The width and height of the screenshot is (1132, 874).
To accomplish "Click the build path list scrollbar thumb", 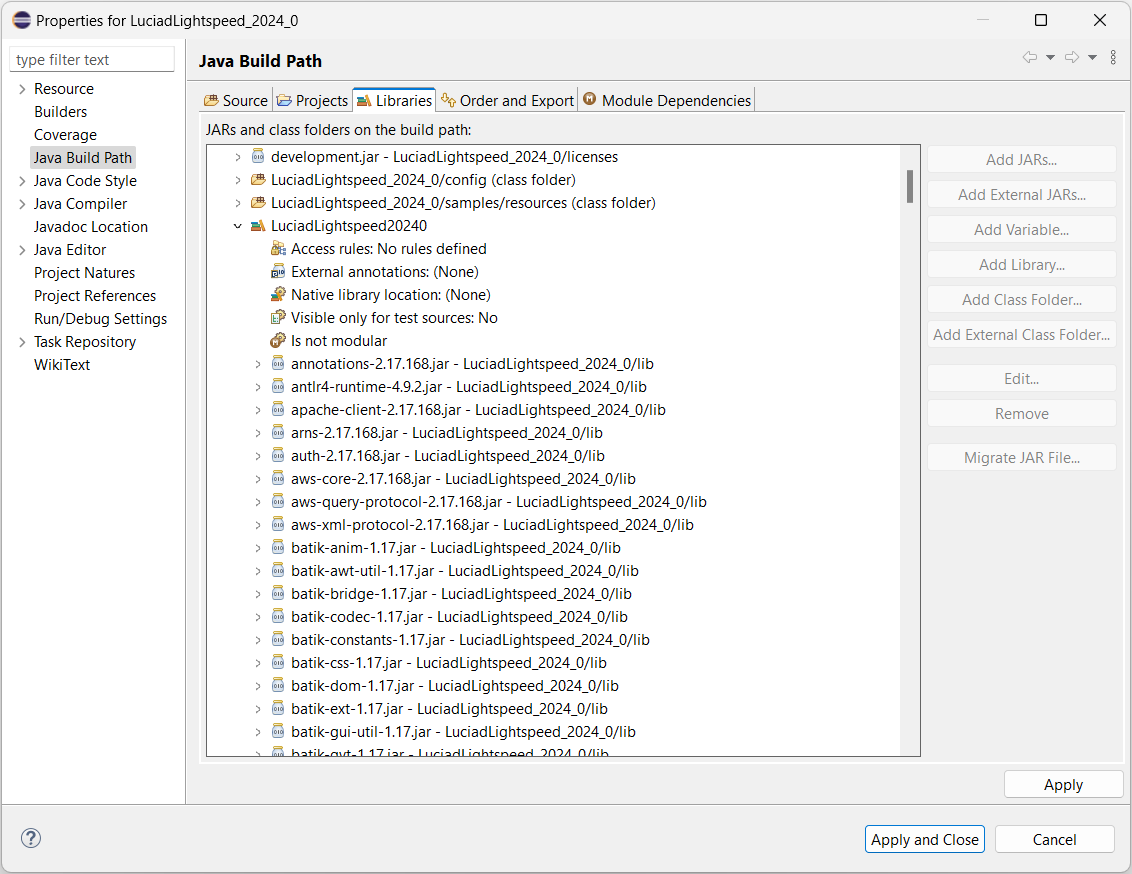I will [910, 187].
